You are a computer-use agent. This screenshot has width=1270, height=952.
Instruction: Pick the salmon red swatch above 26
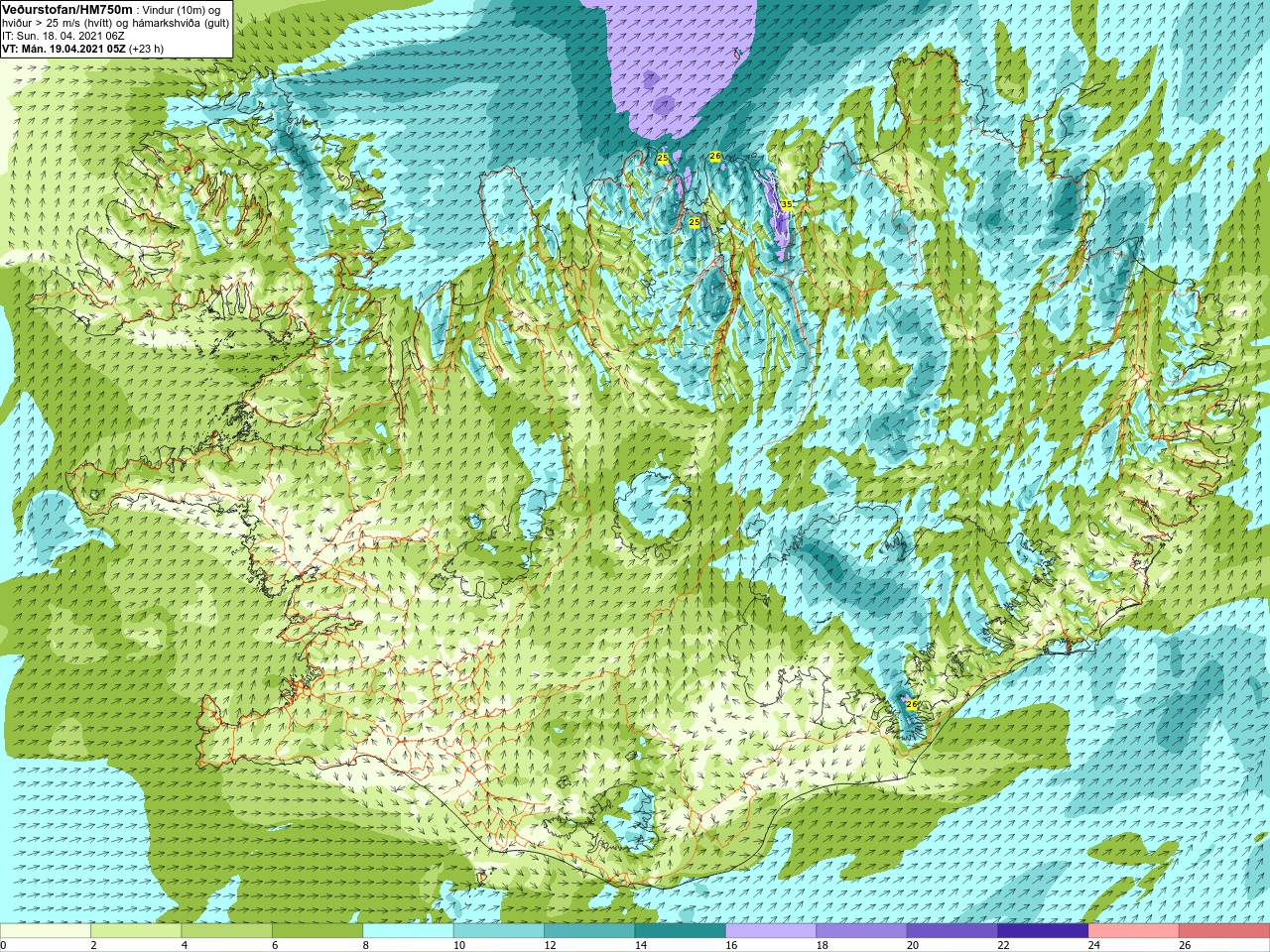1223,930
